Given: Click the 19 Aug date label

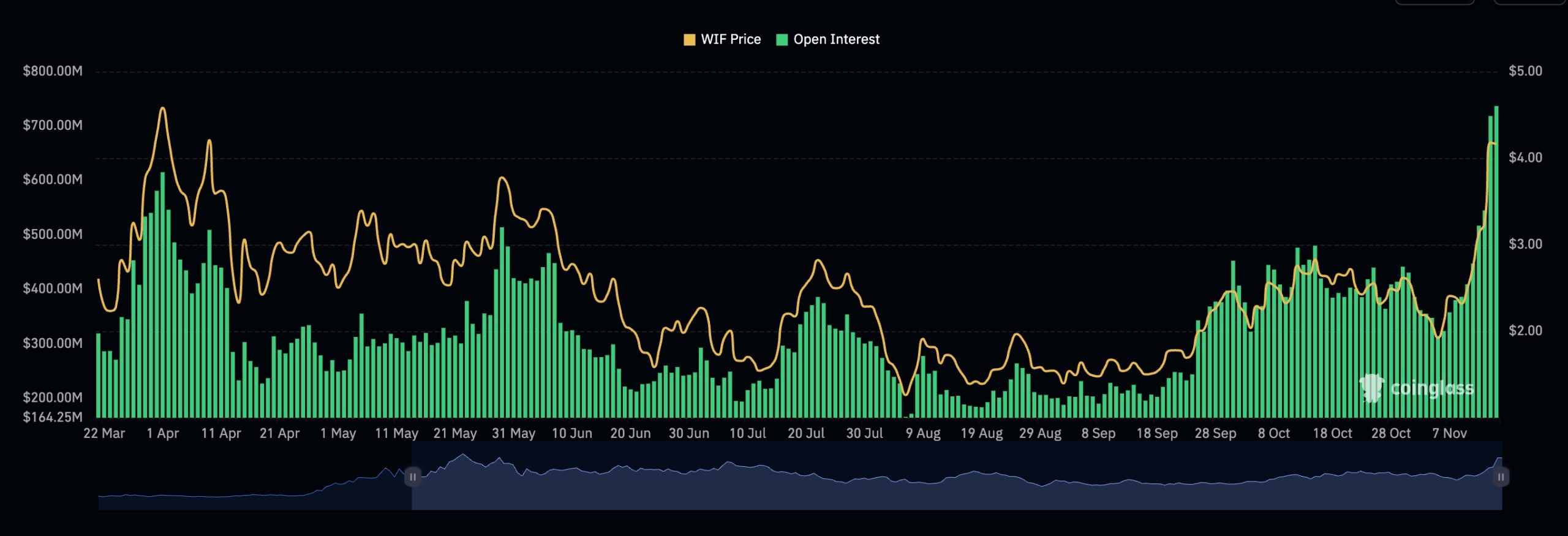Looking at the screenshot, I should tap(982, 433).
